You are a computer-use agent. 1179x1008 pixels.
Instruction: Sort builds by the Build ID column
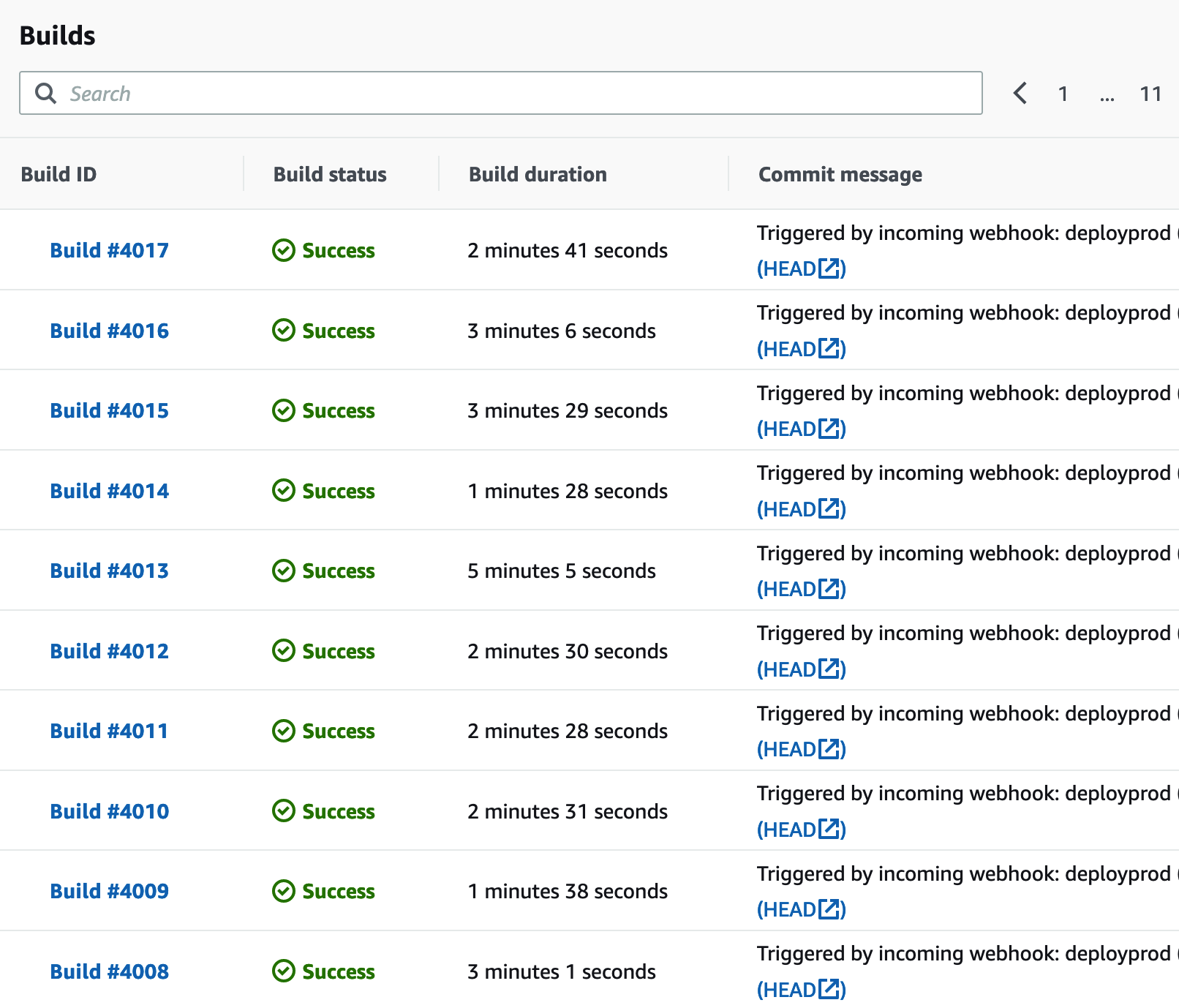(x=58, y=174)
